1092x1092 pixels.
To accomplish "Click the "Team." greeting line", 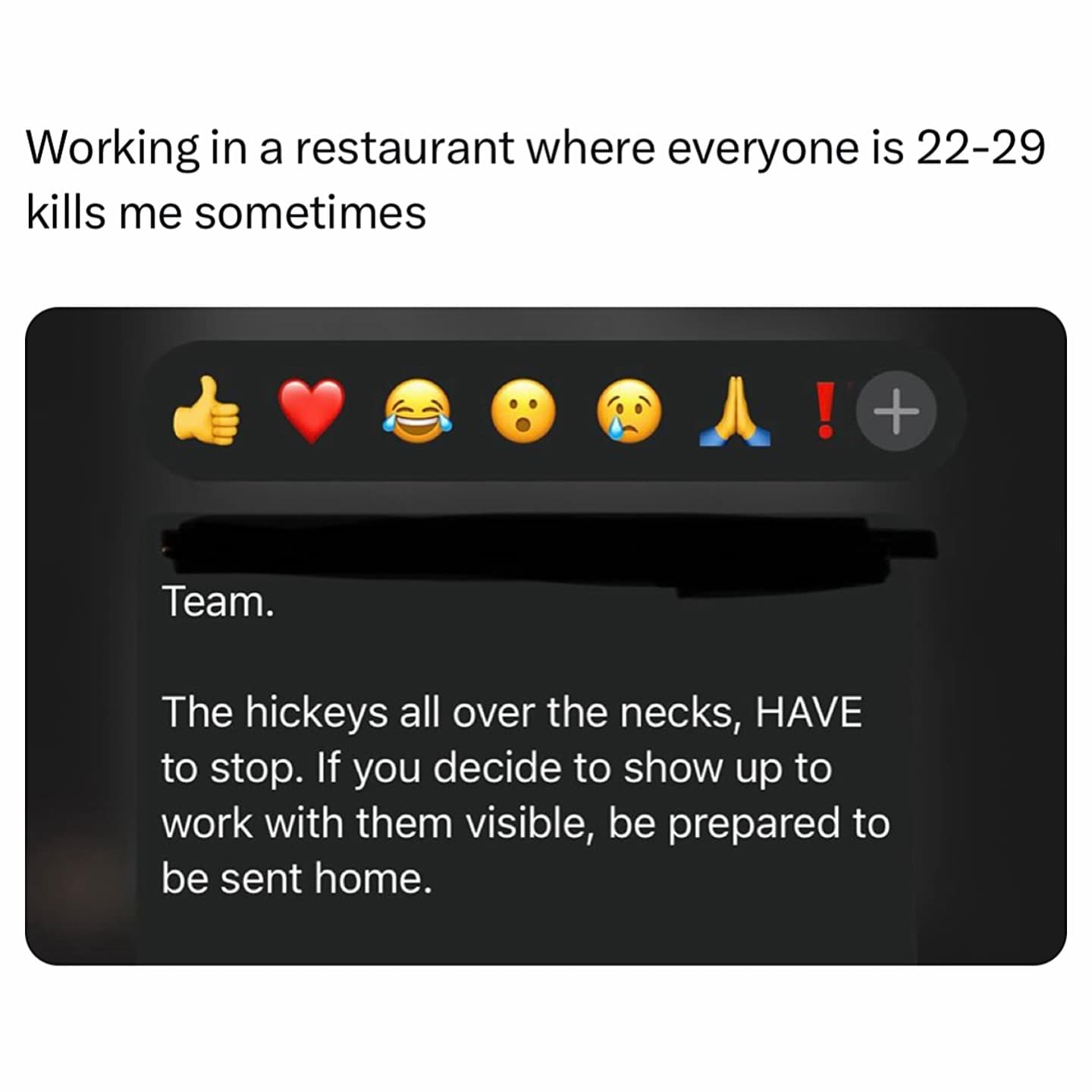I will (x=218, y=601).
